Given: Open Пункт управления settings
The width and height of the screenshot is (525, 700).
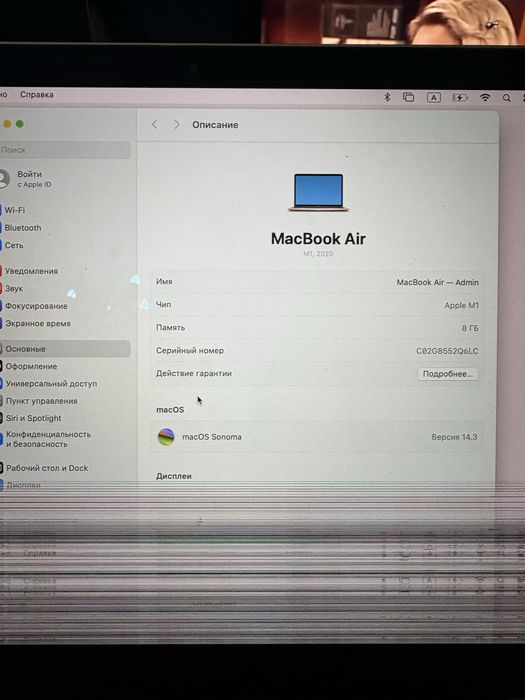Looking at the screenshot, I should click(40, 401).
